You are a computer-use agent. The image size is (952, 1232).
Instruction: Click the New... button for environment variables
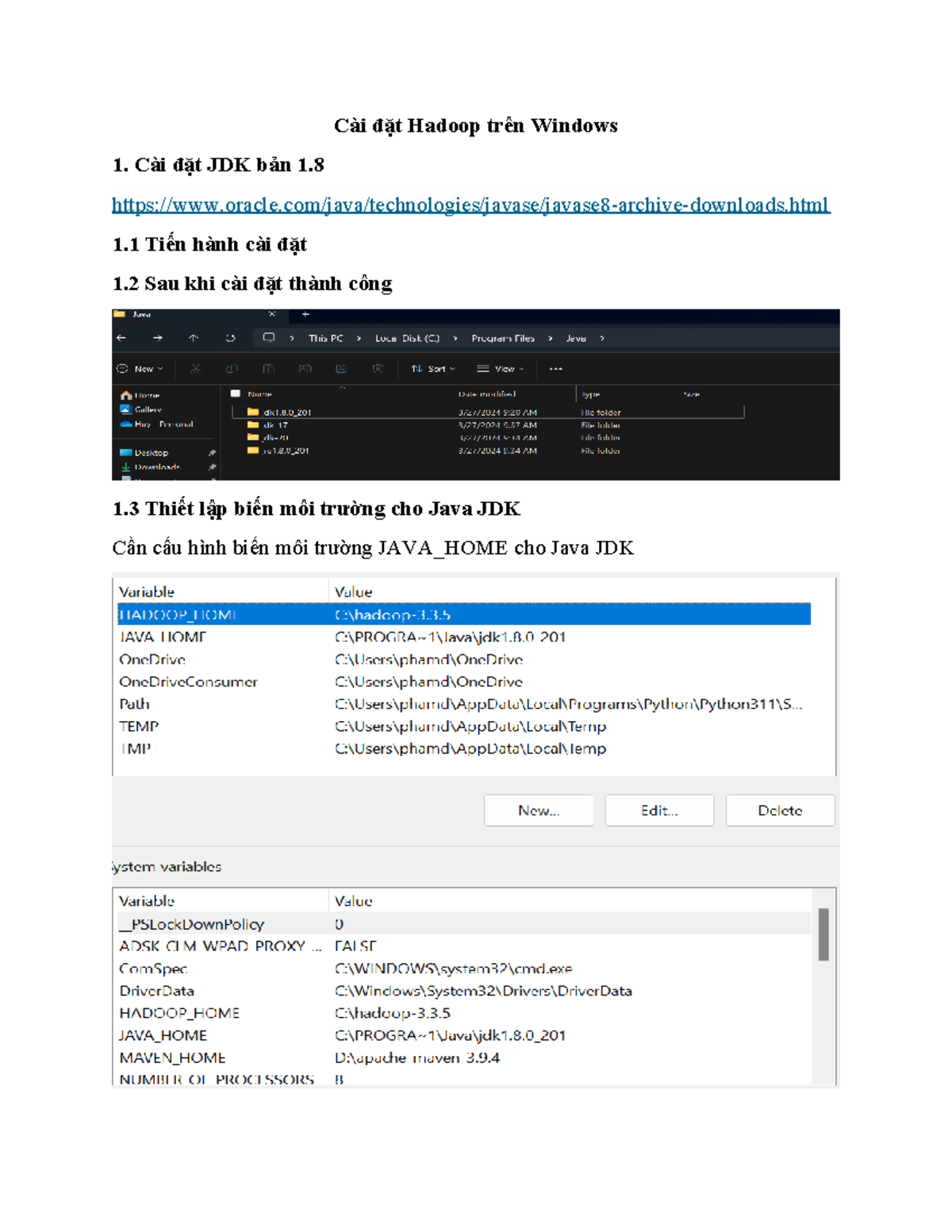pyautogui.click(x=538, y=810)
